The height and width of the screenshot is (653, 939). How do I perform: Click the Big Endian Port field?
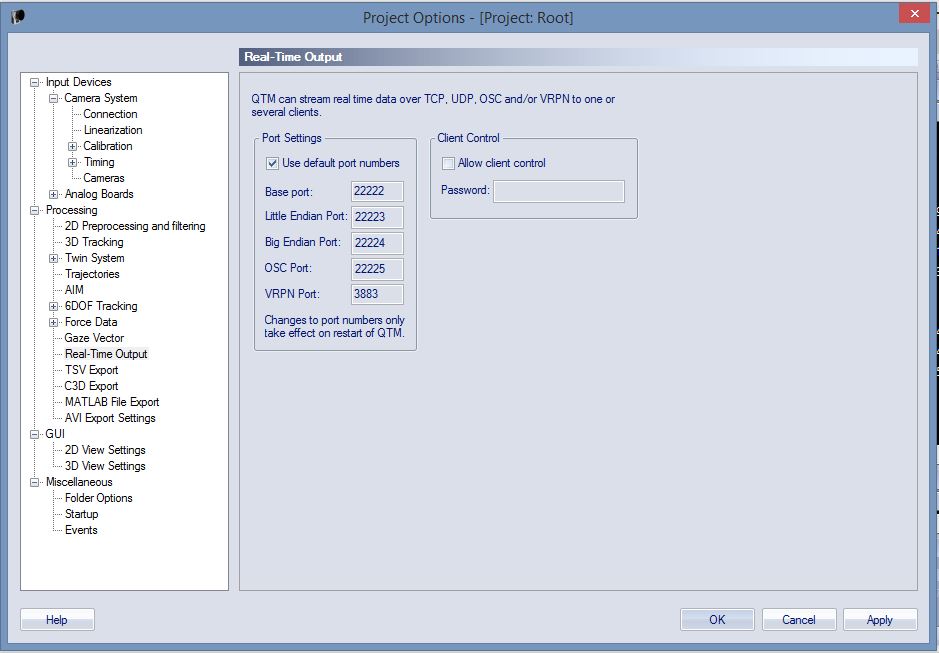pyautogui.click(x=377, y=243)
